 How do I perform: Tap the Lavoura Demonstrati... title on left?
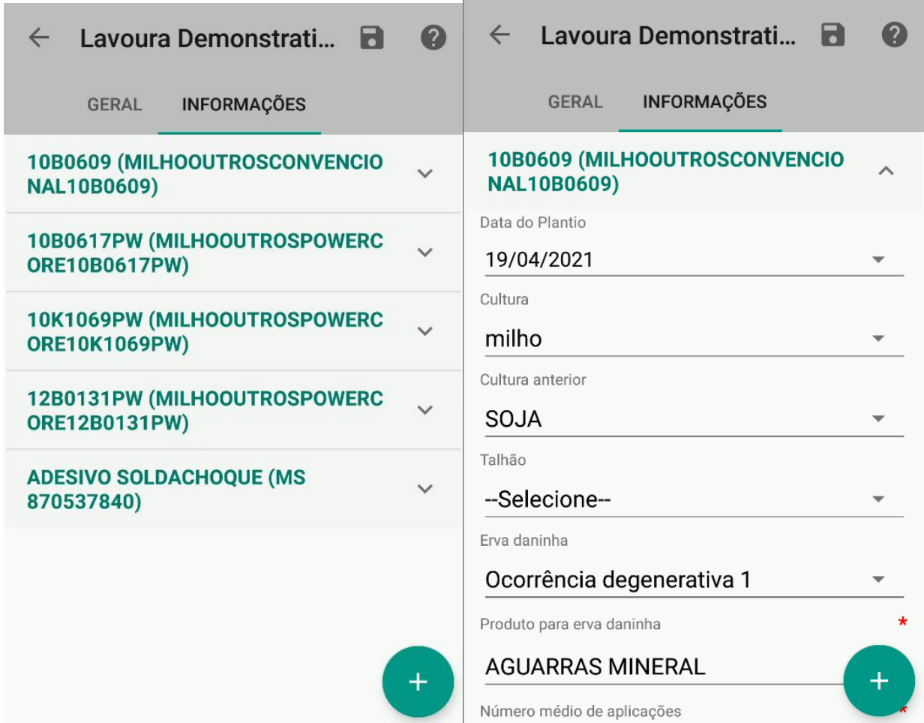pos(207,38)
